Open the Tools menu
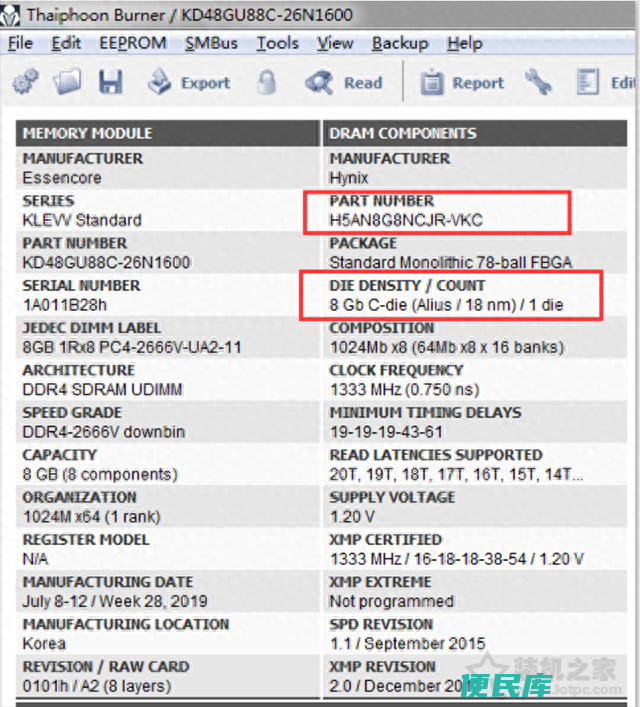This screenshot has height=707, width=640. pos(277,43)
